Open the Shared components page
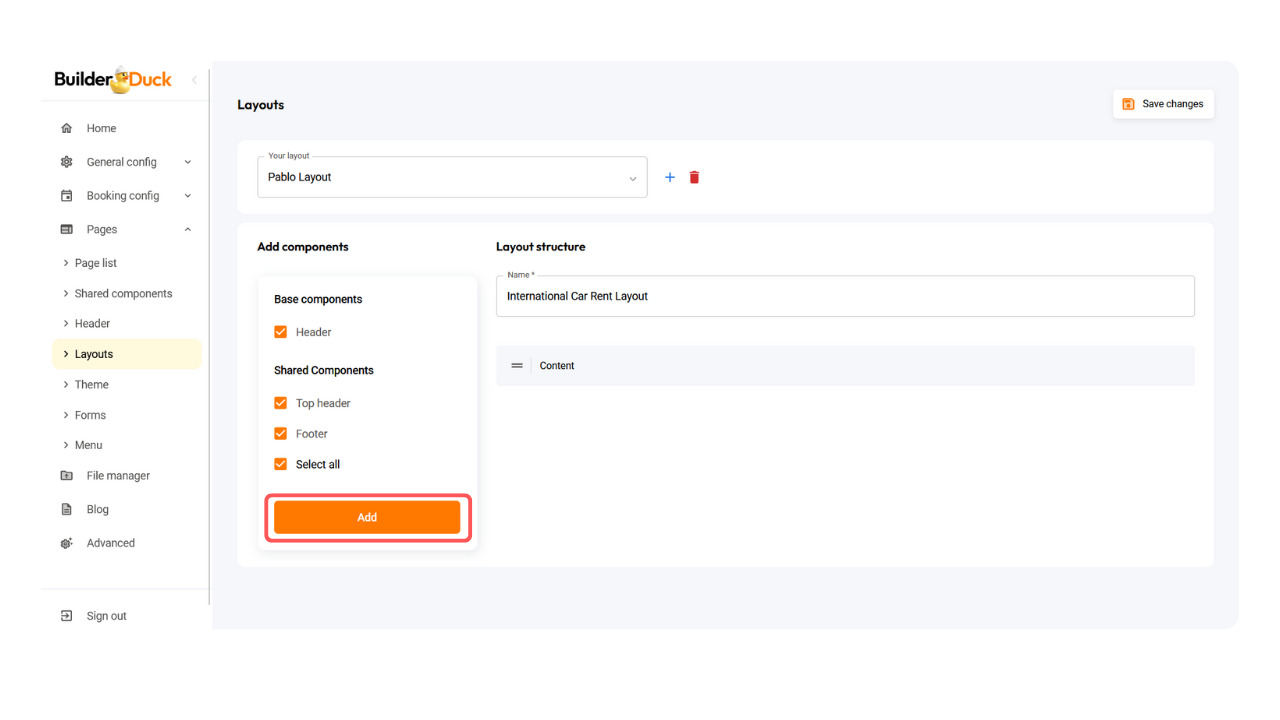 [x=123, y=294]
